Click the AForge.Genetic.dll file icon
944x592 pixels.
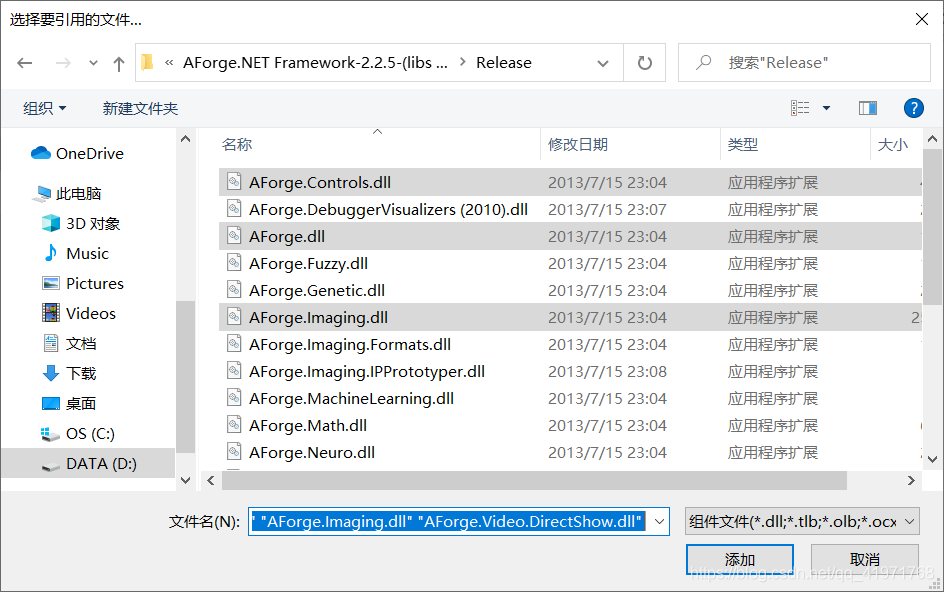click(234, 290)
